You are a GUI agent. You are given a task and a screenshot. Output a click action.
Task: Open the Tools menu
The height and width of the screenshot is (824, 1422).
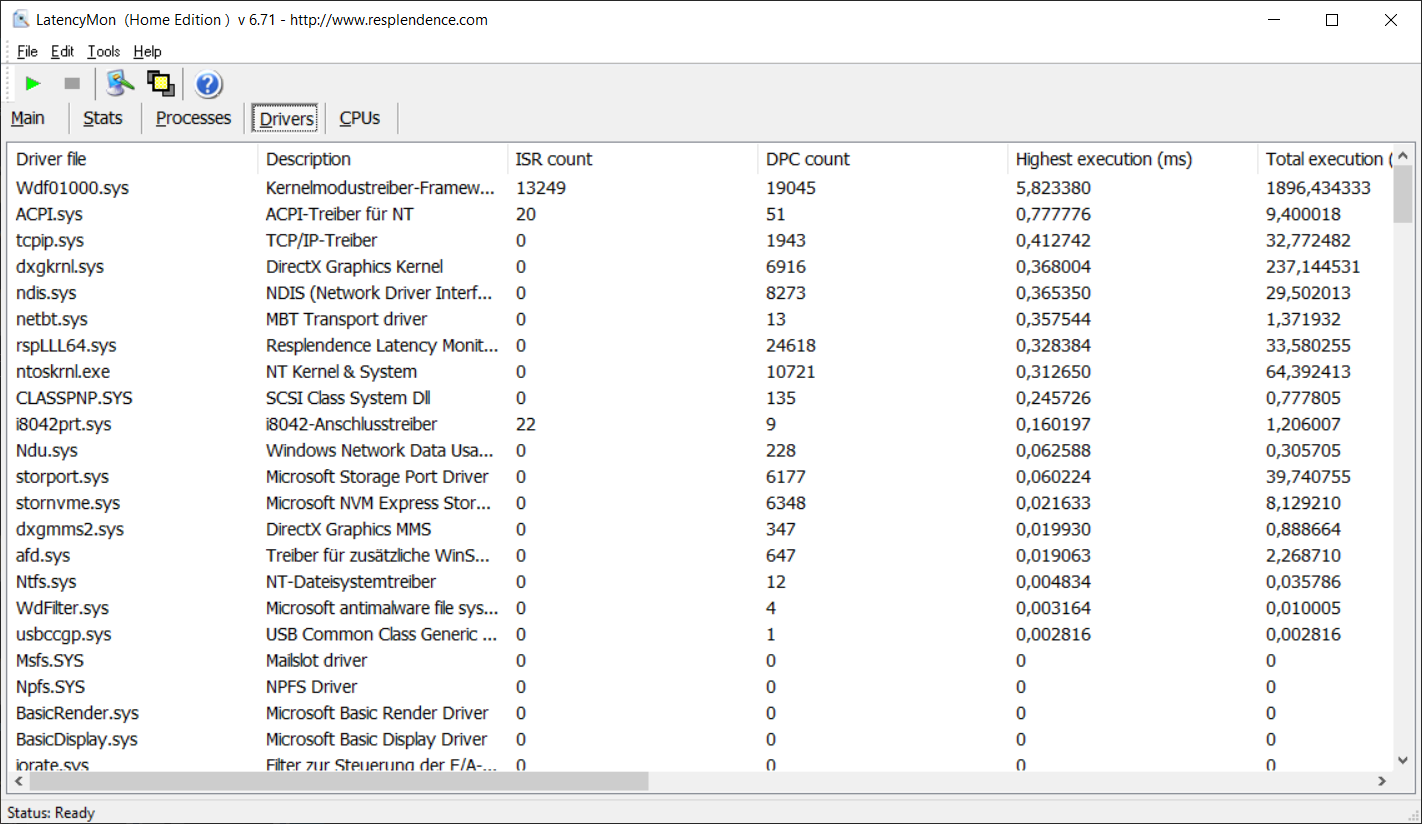[x=103, y=51]
